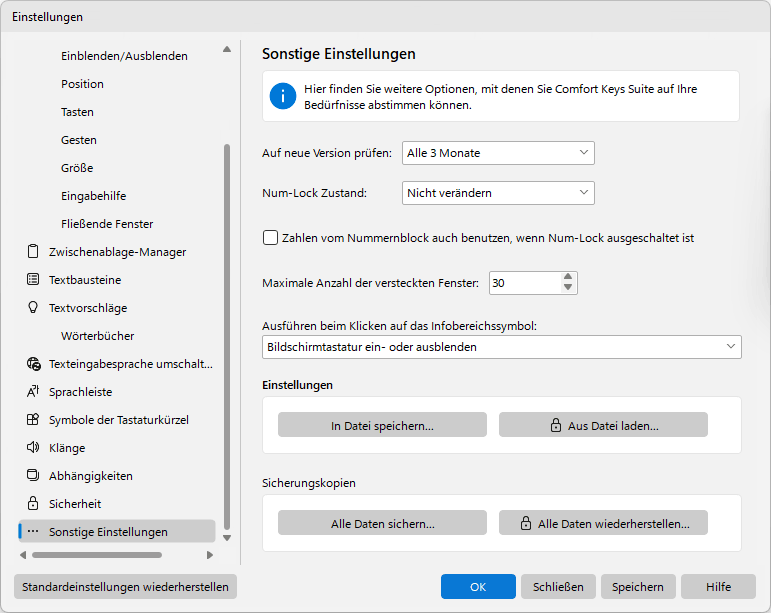Go to the Größe settings page
The image size is (771, 613).
(77, 168)
